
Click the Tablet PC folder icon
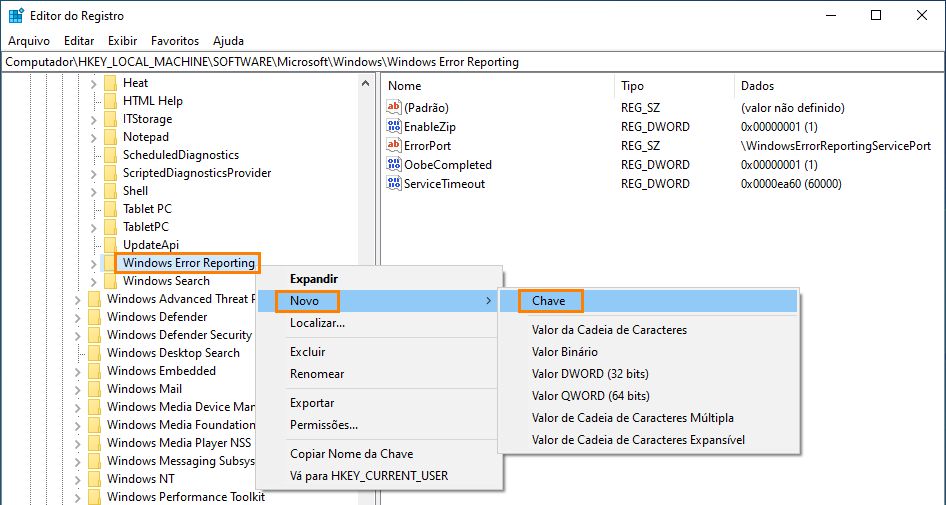point(110,209)
